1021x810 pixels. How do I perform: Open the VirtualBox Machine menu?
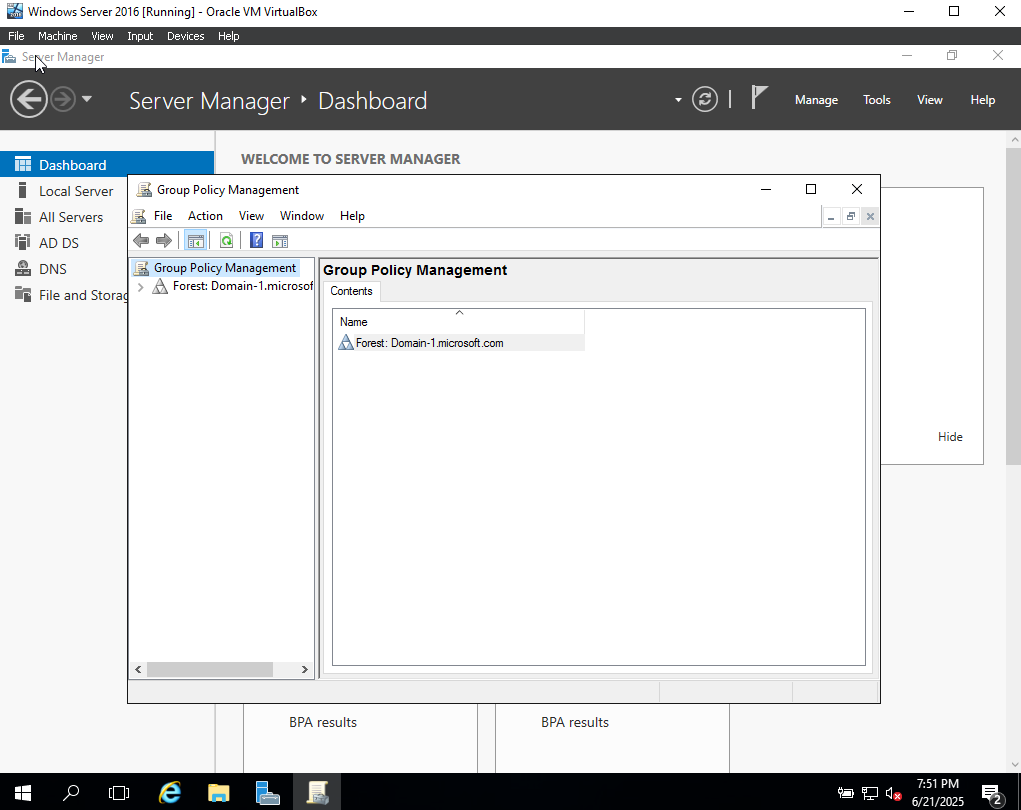(x=57, y=36)
